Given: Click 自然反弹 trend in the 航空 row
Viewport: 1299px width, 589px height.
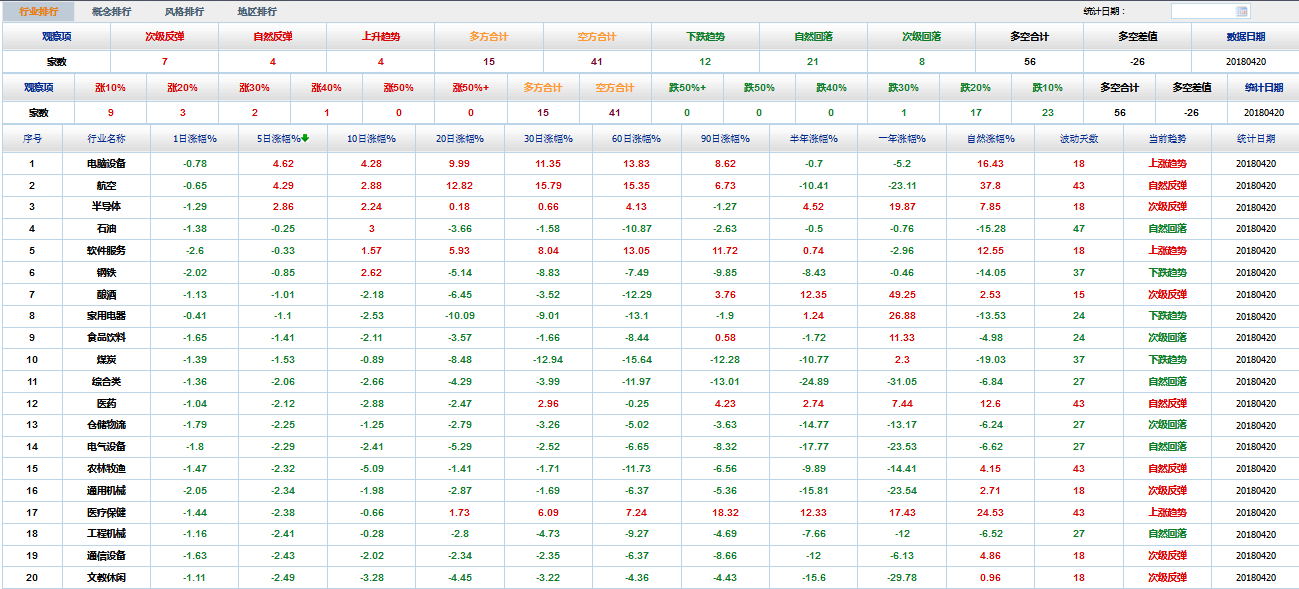Looking at the screenshot, I should (x=1167, y=185).
